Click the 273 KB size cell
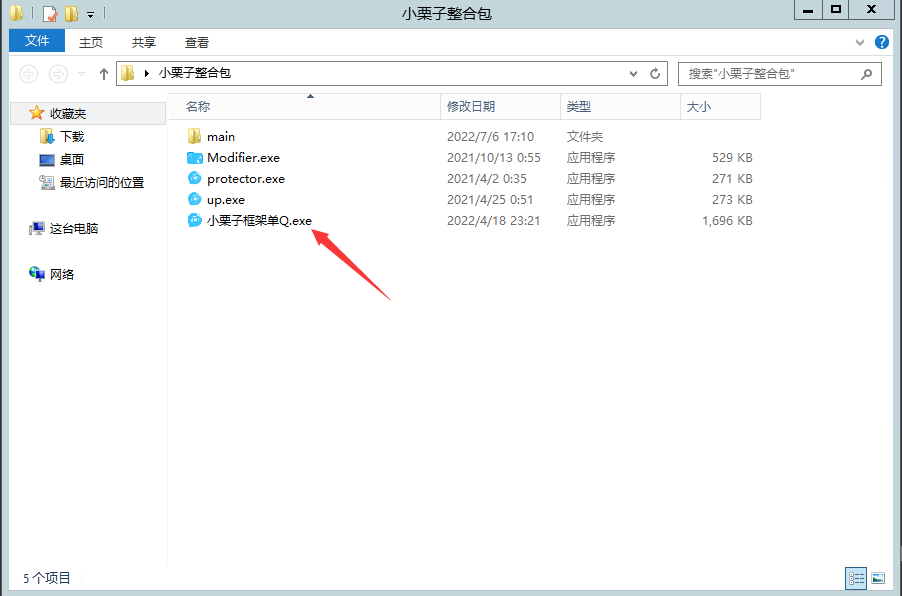The width and height of the screenshot is (902, 596). click(732, 200)
